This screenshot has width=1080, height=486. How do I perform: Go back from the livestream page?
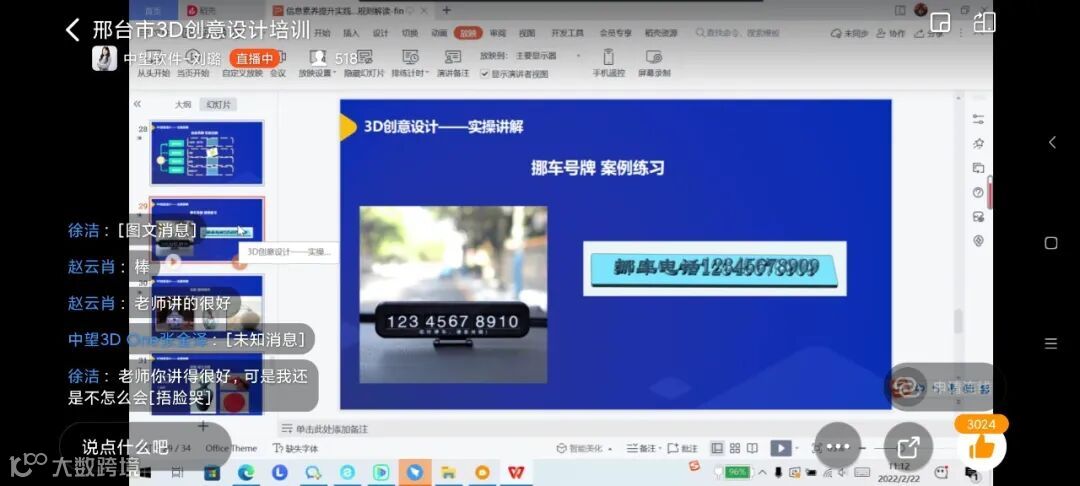(x=72, y=30)
